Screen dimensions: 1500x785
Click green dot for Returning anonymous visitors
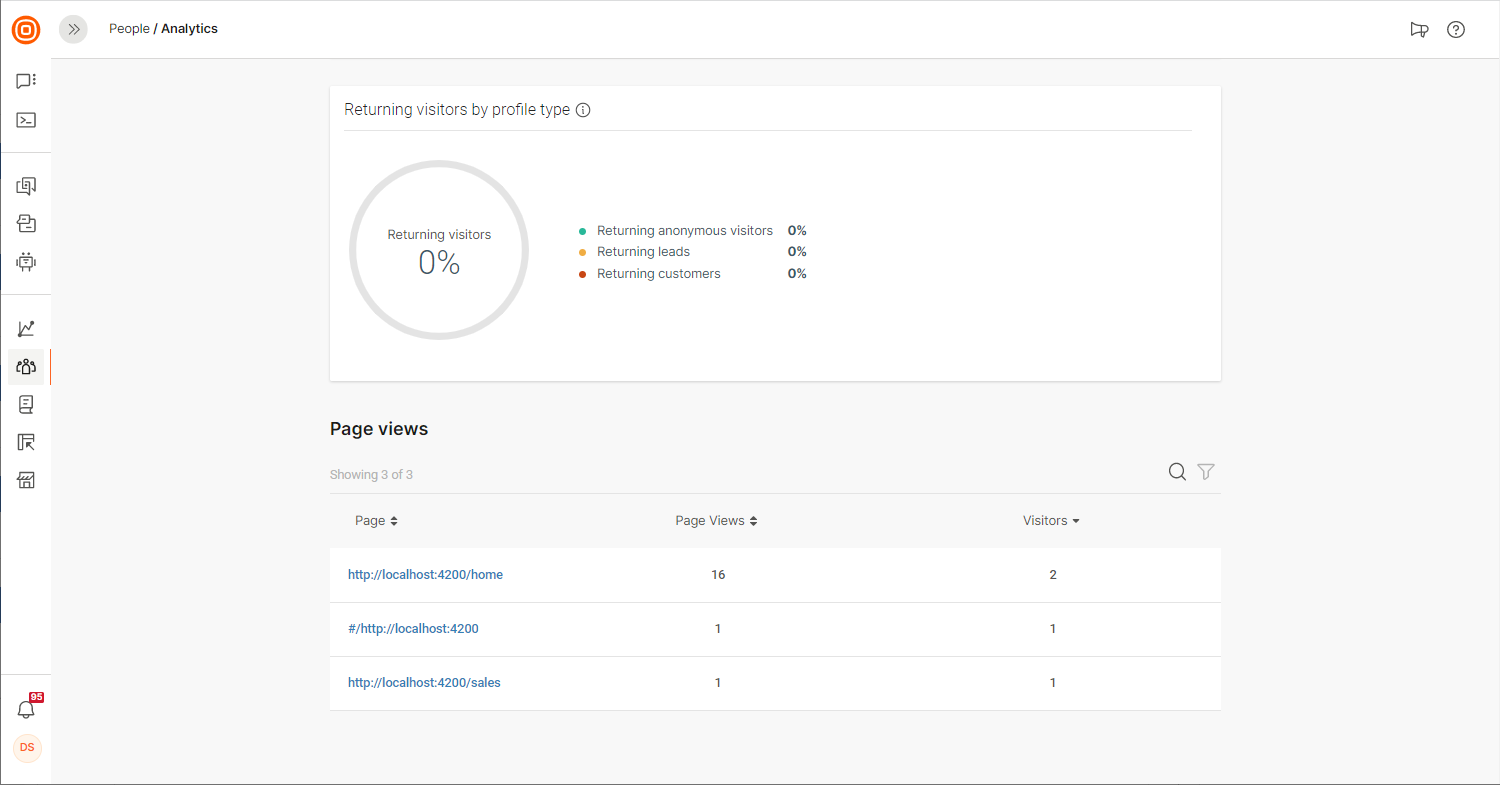coord(582,231)
